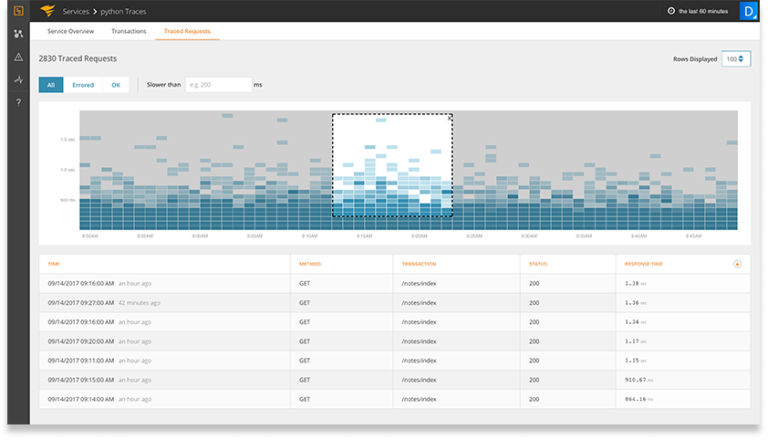Open the Rows Displayed dropdown
The width and height of the screenshot is (768, 440).
pos(736,59)
